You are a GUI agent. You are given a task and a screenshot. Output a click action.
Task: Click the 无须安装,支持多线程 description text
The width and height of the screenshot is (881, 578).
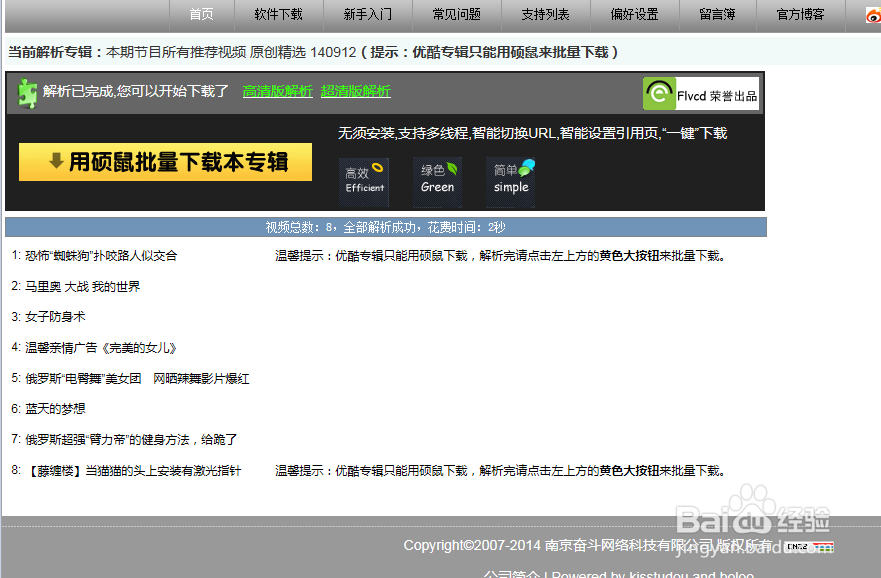click(x=532, y=133)
